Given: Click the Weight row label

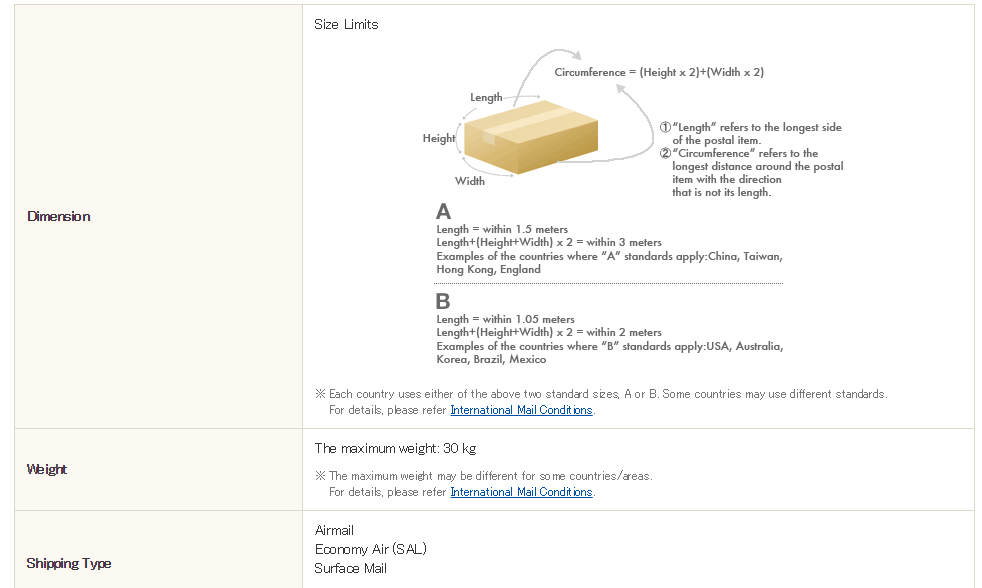Looking at the screenshot, I should (x=47, y=469).
